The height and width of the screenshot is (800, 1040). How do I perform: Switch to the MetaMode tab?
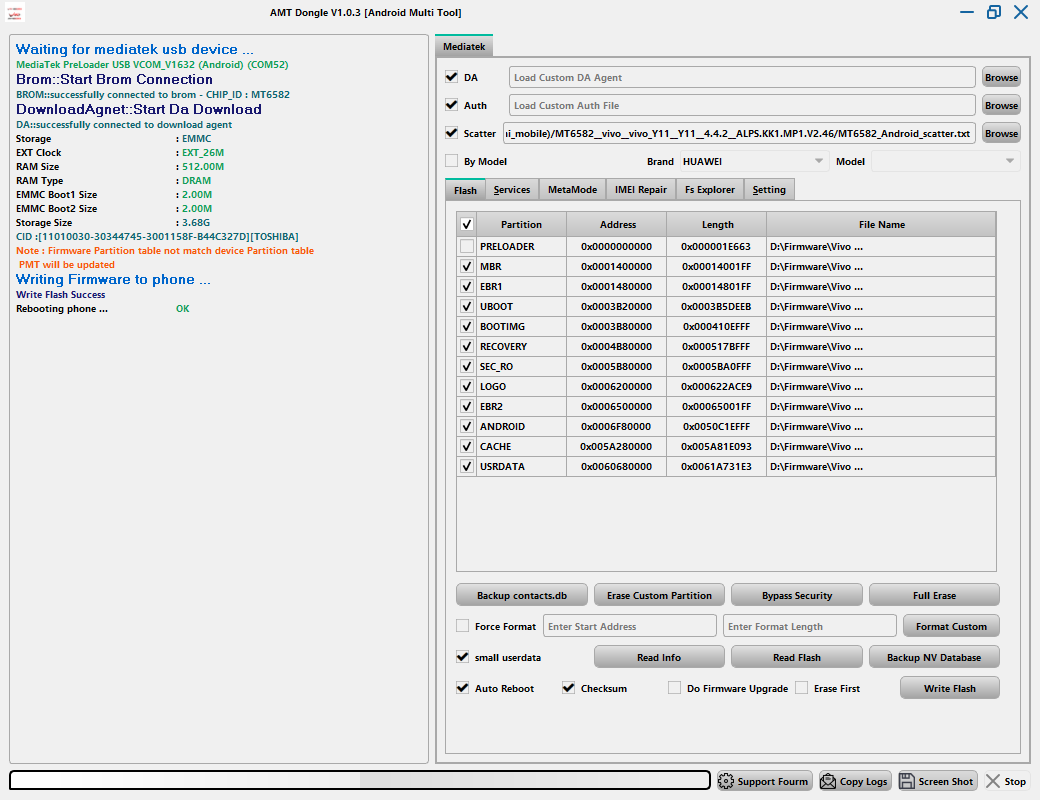[x=572, y=189]
